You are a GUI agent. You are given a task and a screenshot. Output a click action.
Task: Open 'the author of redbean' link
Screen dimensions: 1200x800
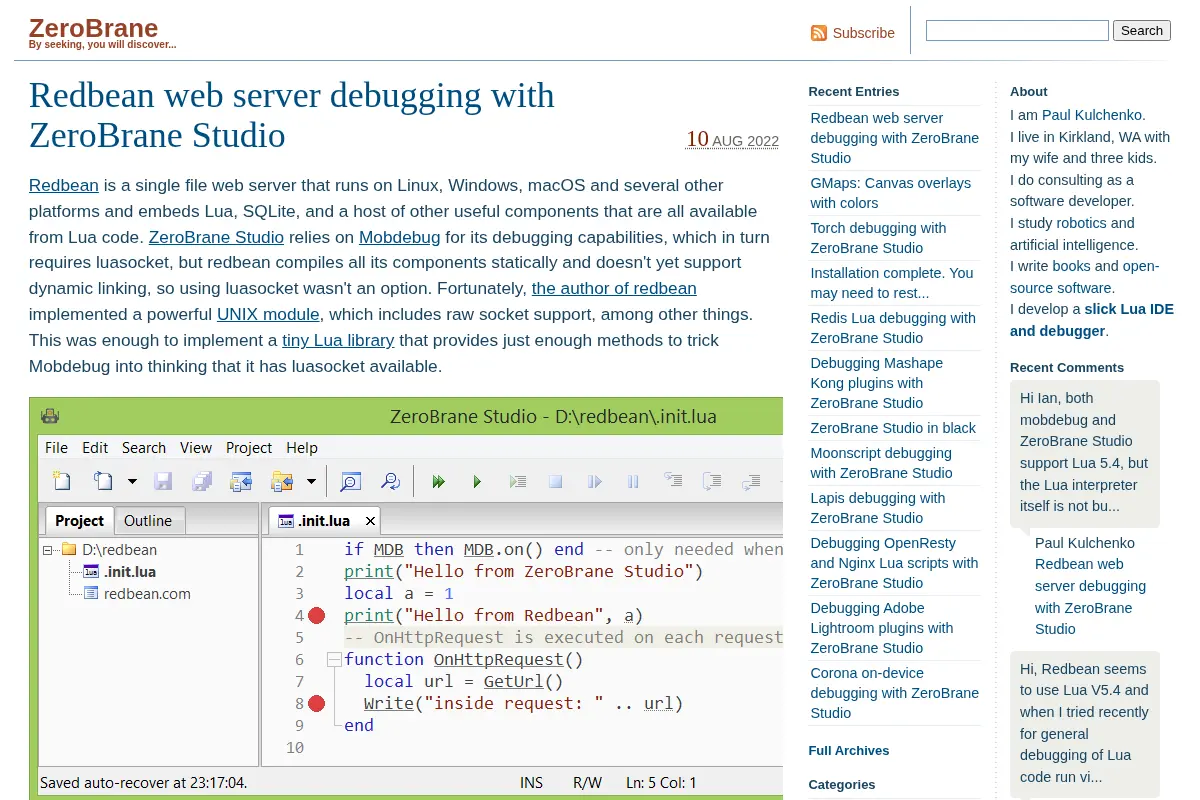(614, 288)
